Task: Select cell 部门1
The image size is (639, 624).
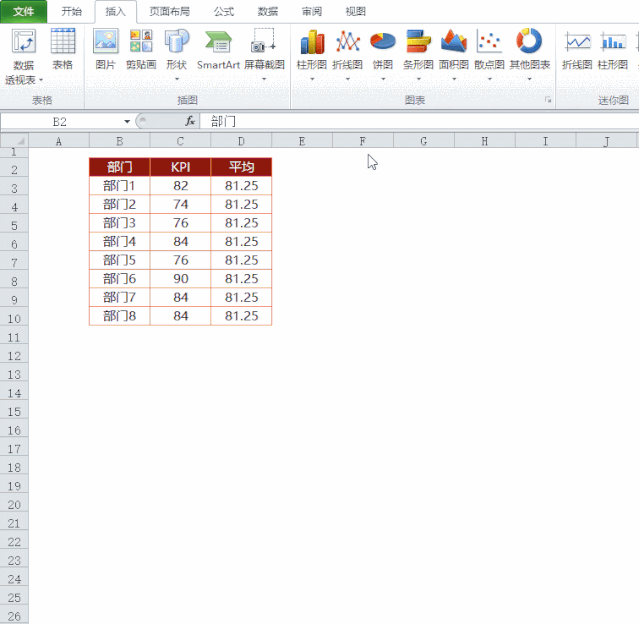Action: [x=119, y=186]
